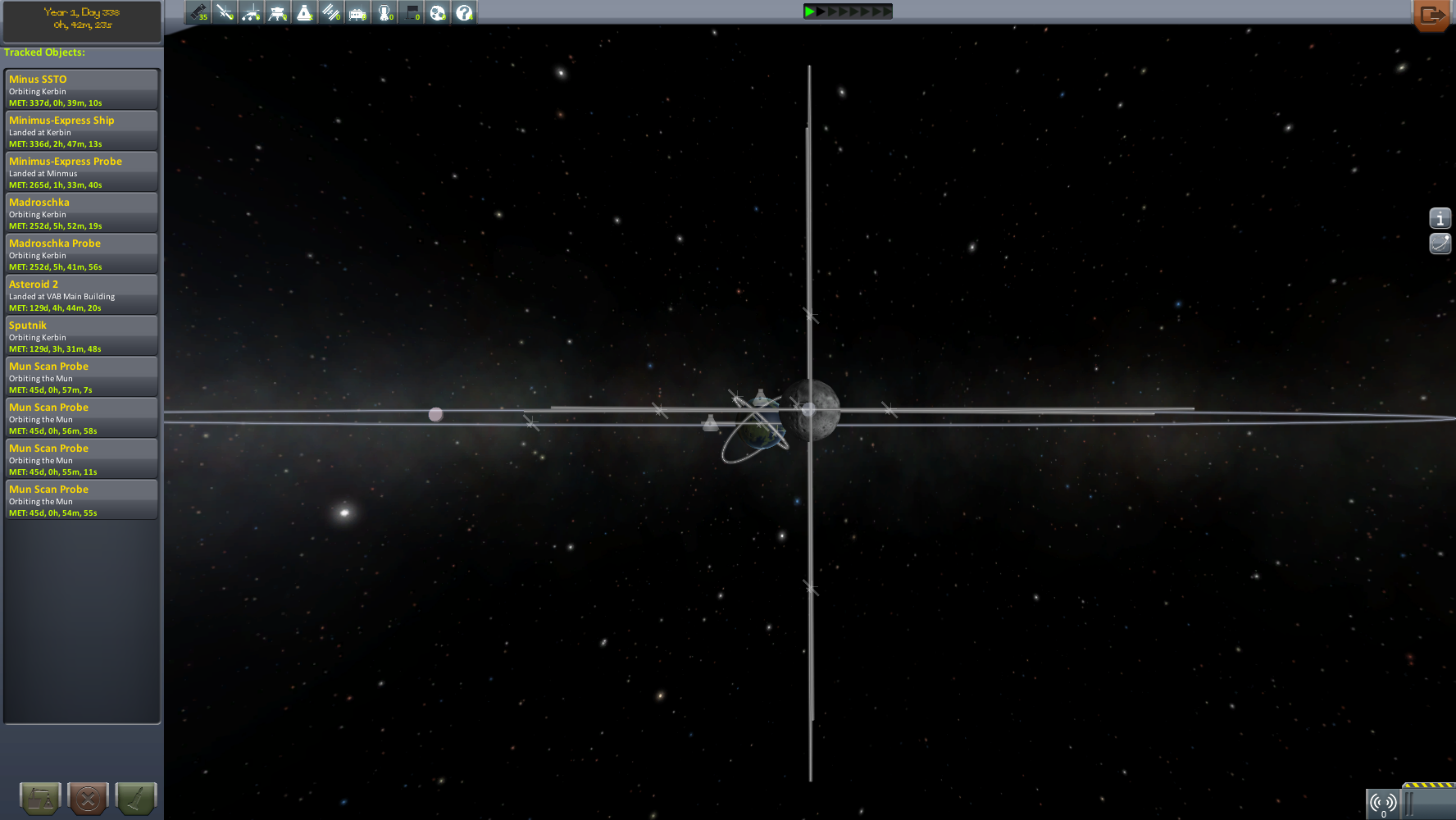Click the EVA kerbal filter icon
The height and width of the screenshot is (820, 1456).
click(x=384, y=12)
